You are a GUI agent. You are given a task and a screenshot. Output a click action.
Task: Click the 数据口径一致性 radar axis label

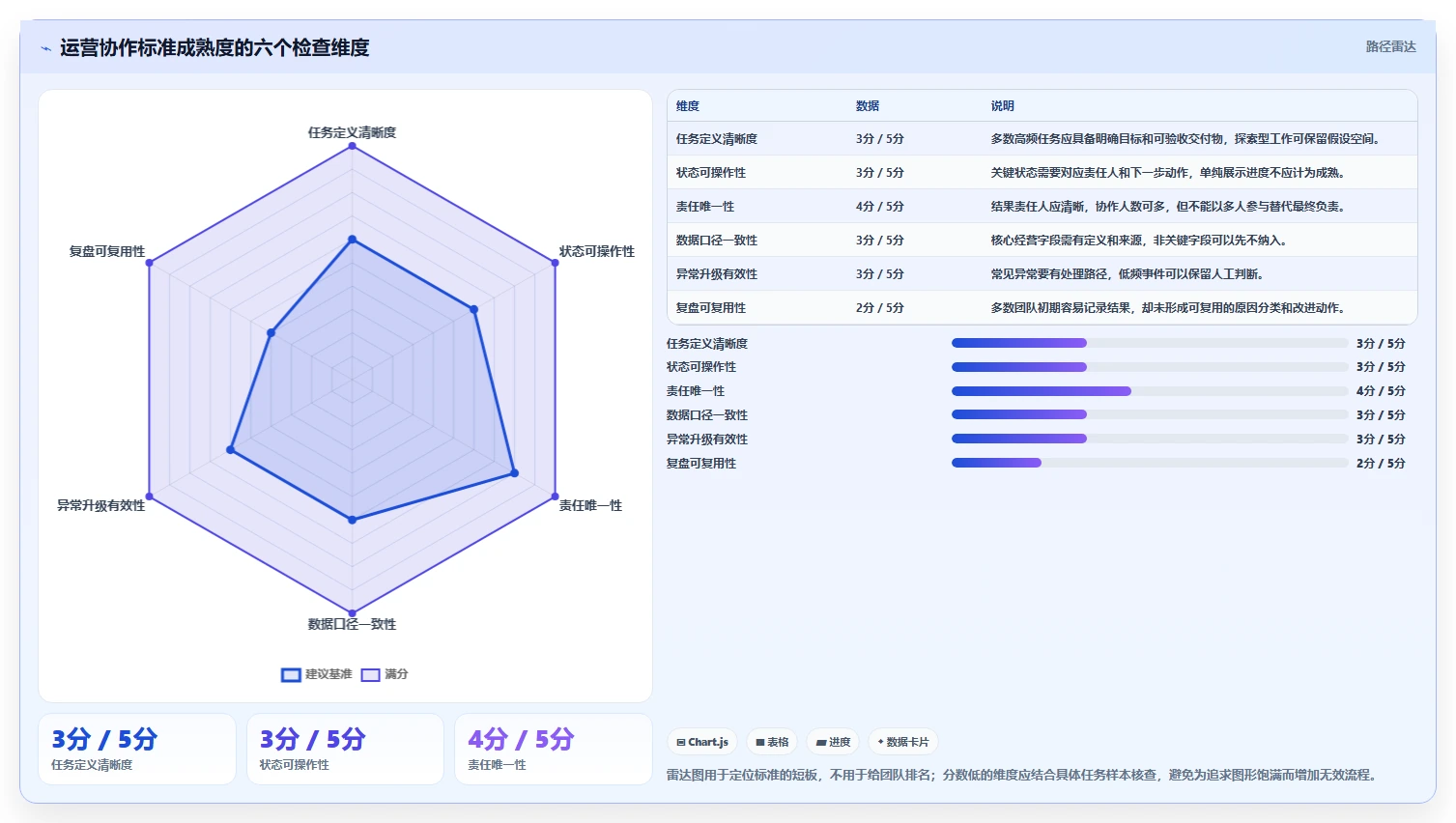(352, 624)
